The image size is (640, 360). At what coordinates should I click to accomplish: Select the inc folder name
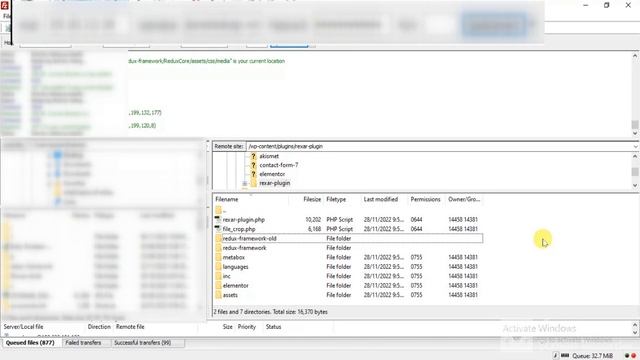pos(227,276)
